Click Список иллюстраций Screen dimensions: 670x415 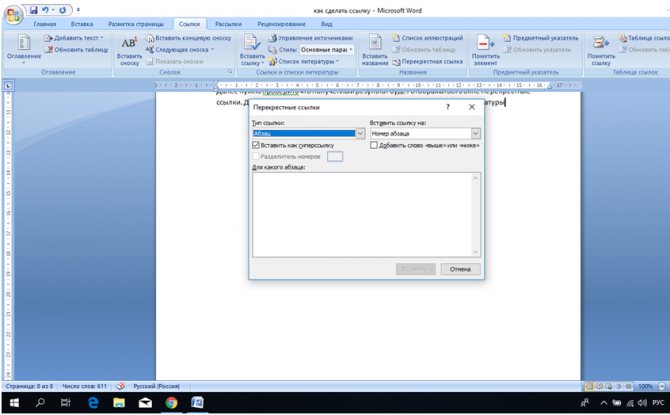click(427, 38)
